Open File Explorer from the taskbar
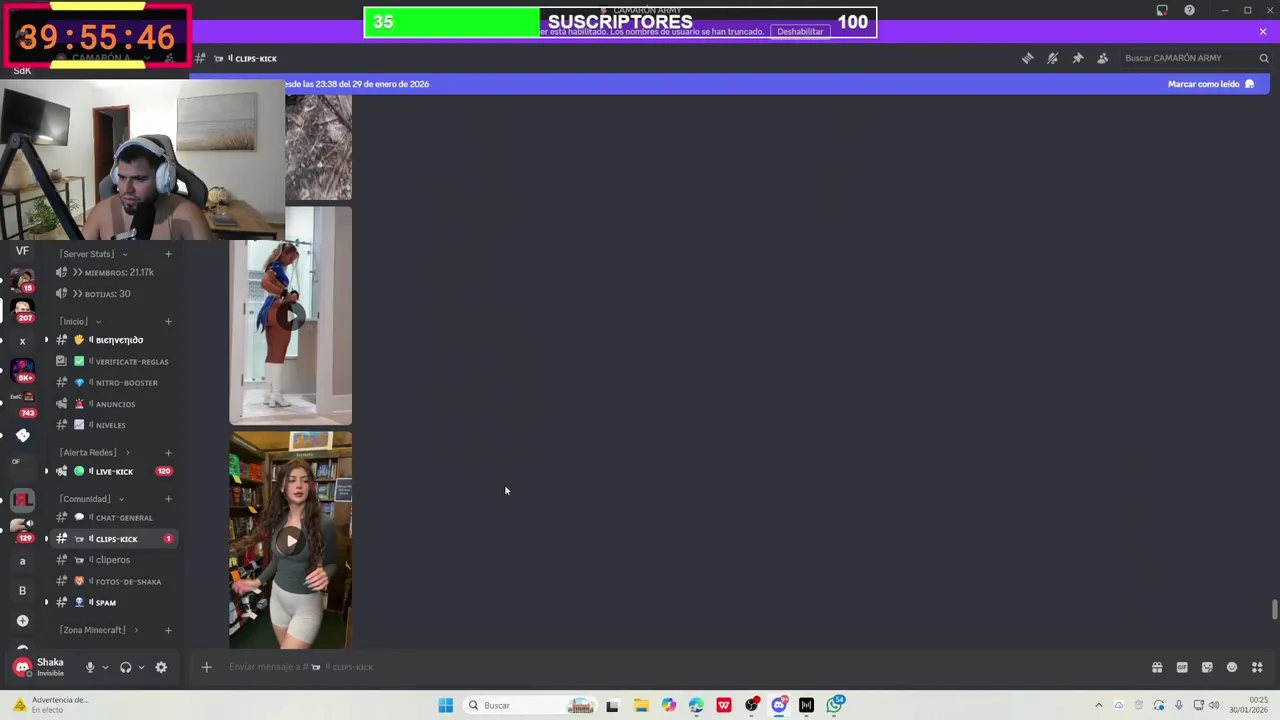This screenshot has height=720, width=1280. (640, 705)
